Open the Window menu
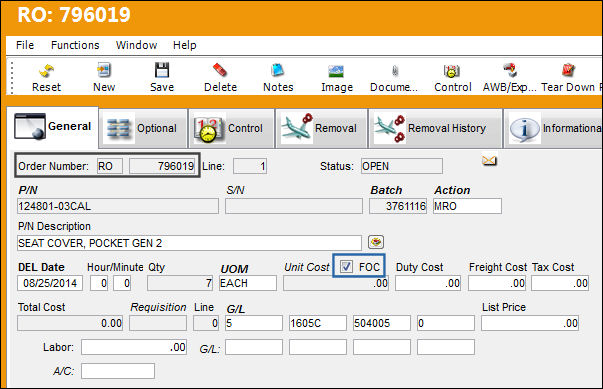The image size is (603, 389). 136,45
